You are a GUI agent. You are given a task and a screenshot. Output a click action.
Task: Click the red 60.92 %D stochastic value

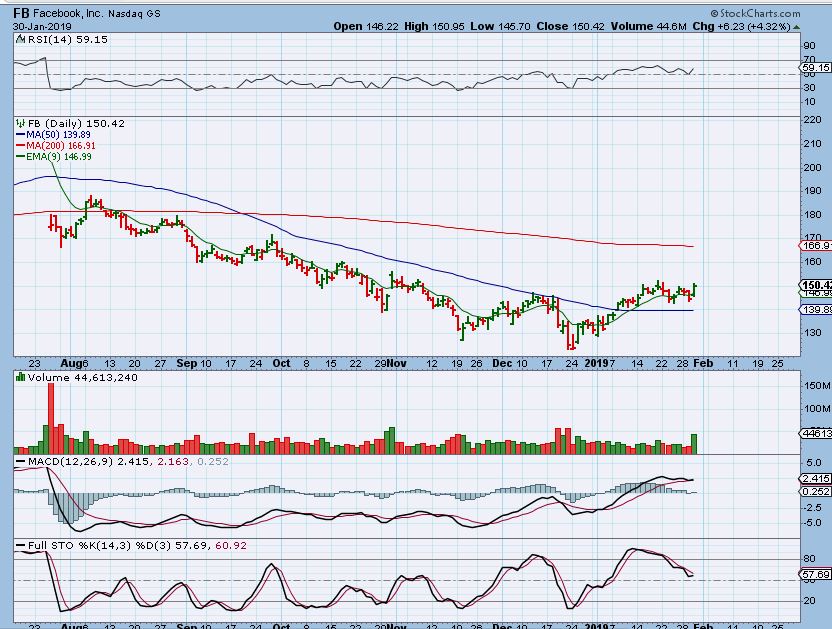point(231,546)
